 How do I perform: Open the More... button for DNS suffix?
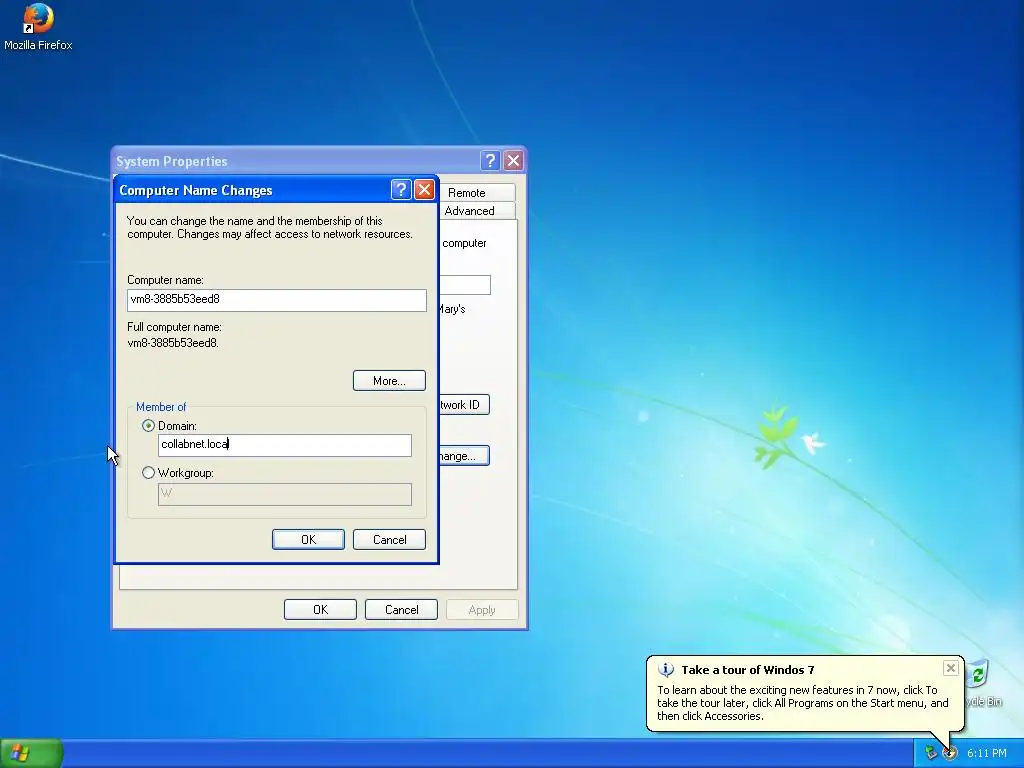pos(389,381)
